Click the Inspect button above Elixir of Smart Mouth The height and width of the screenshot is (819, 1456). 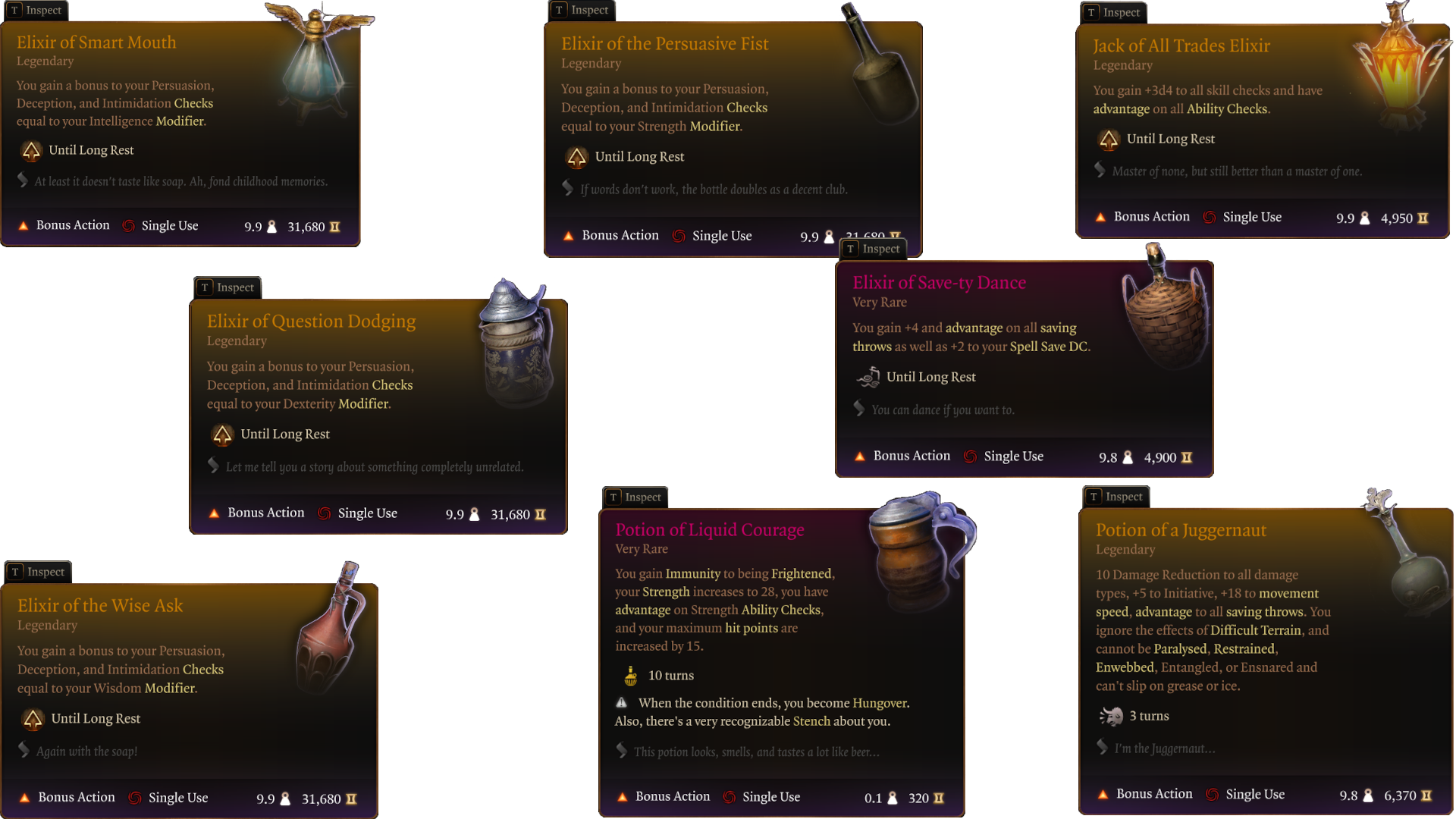[x=35, y=11]
